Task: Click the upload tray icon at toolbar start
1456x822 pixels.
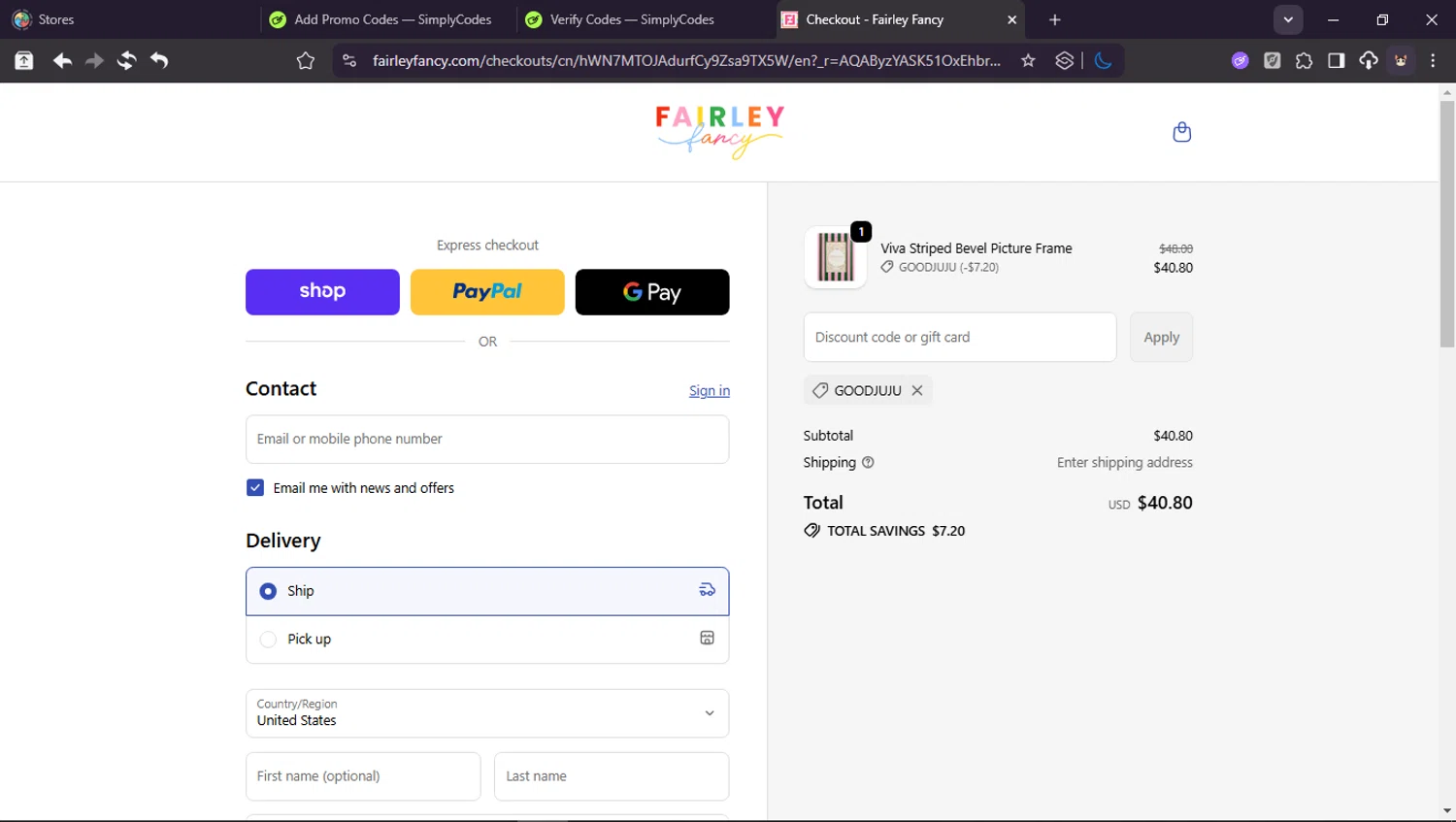Action: click(24, 61)
